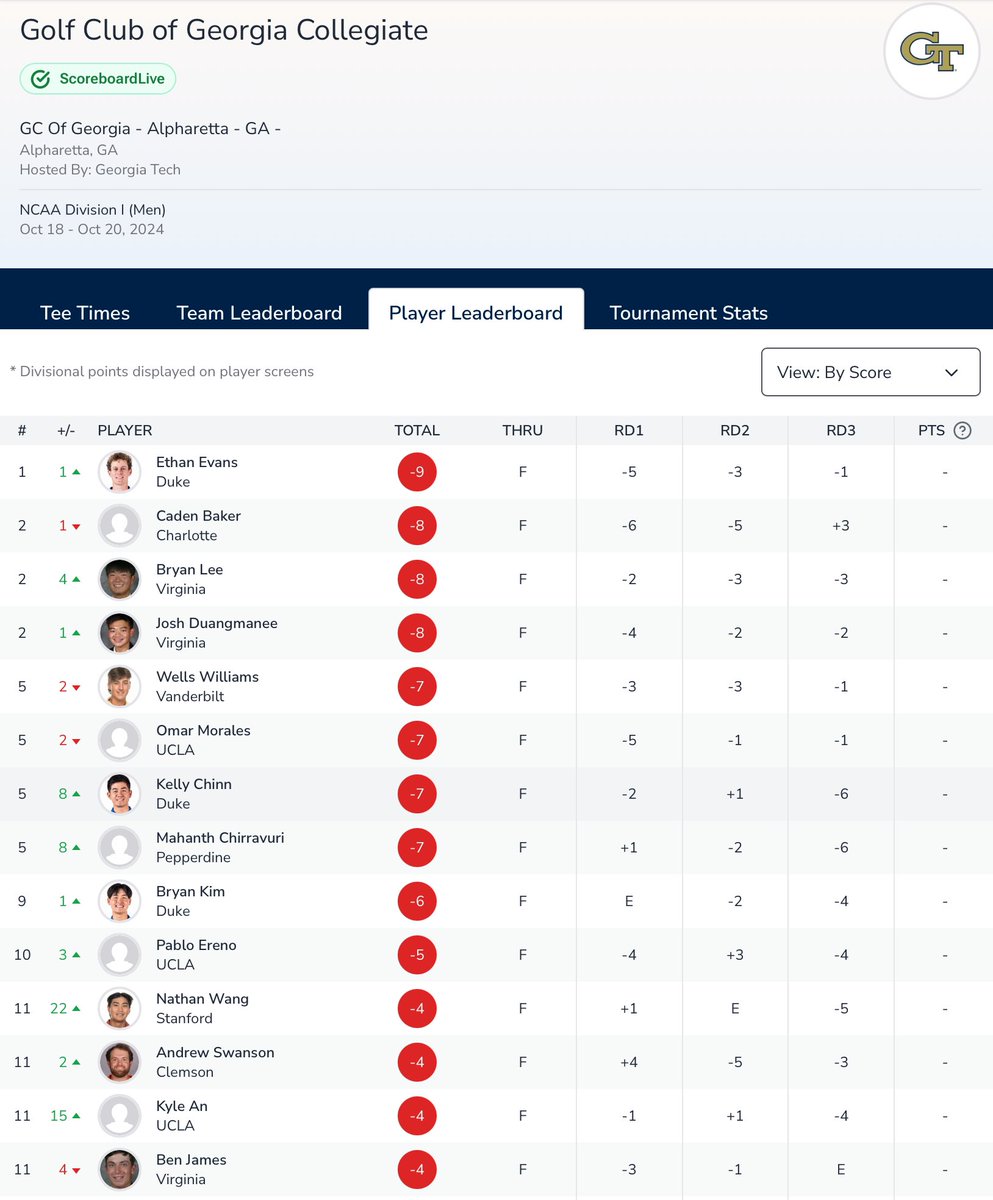Switch to the Tee Times tab

(x=85, y=313)
